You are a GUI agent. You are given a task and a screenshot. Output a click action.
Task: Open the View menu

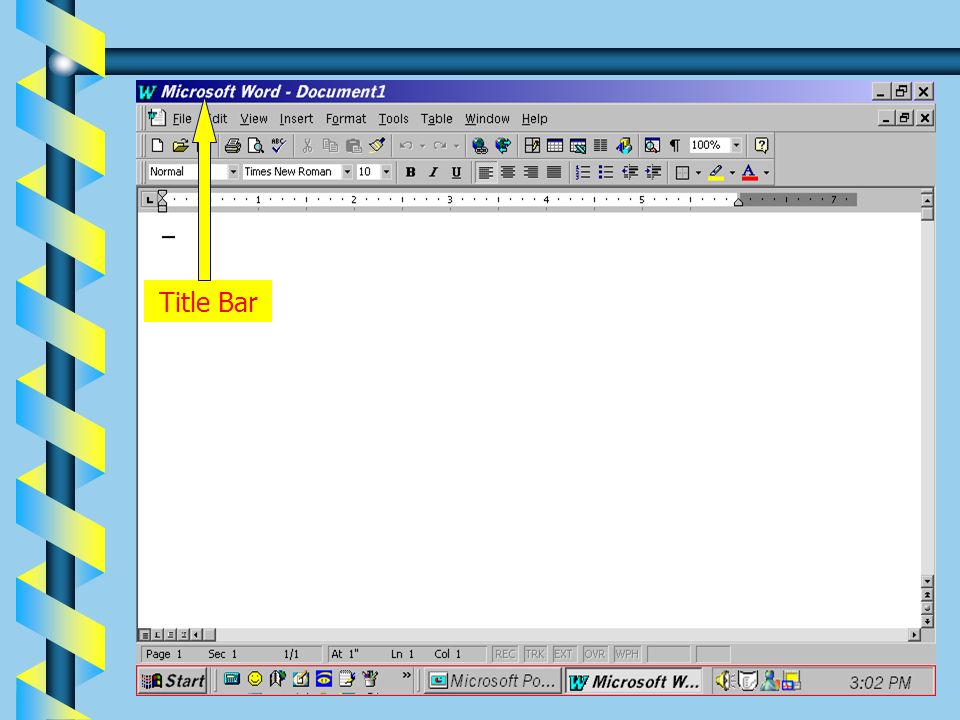click(253, 119)
